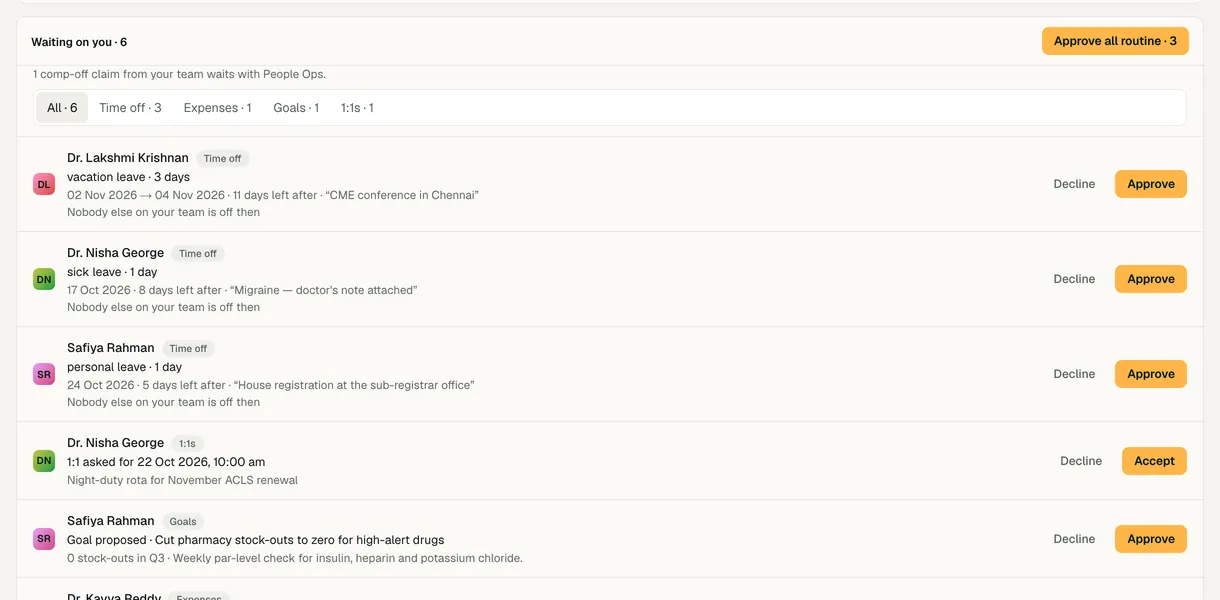
Task: Decline the 1:1 asked for 22 Oct
Action: click(1081, 461)
